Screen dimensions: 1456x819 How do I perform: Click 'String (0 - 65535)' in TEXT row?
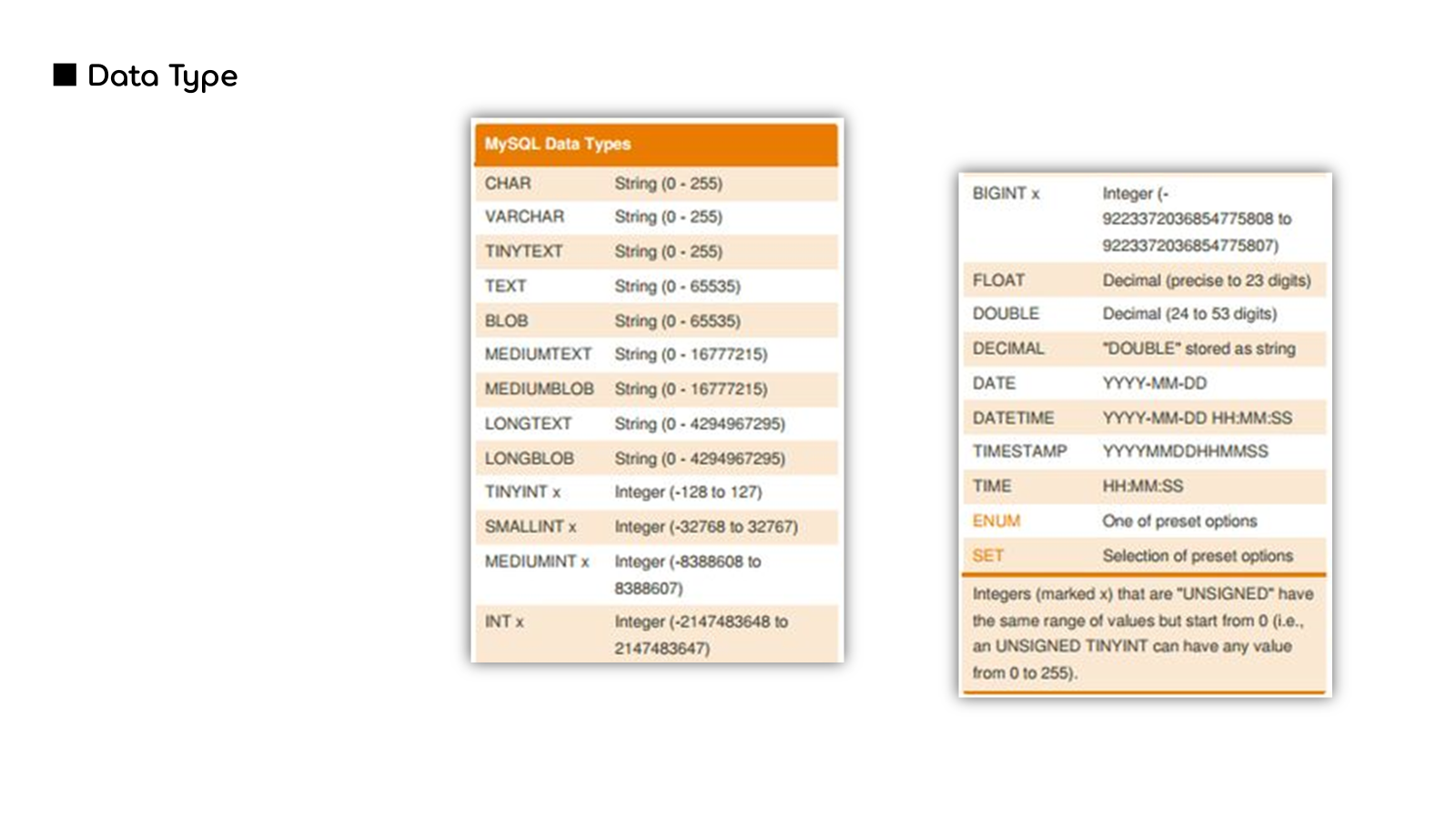pyautogui.click(x=677, y=286)
